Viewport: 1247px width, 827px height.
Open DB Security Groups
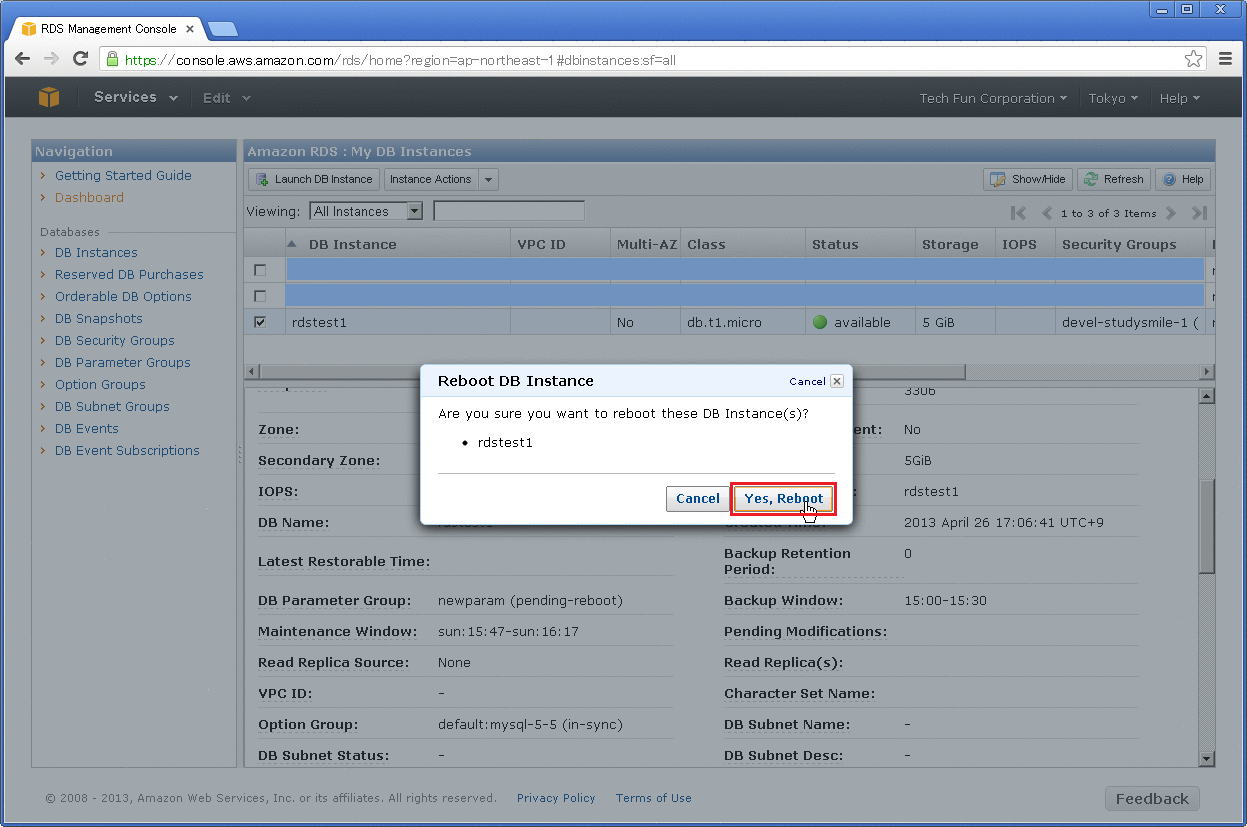click(114, 341)
